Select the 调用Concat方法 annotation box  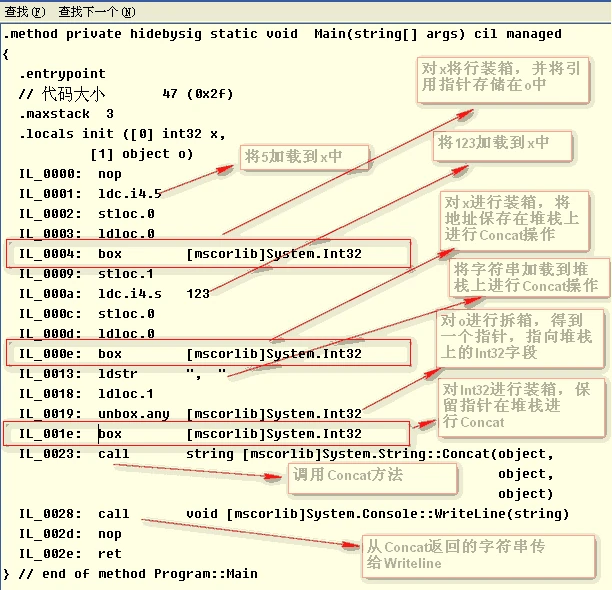pyautogui.click(x=372, y=479)
